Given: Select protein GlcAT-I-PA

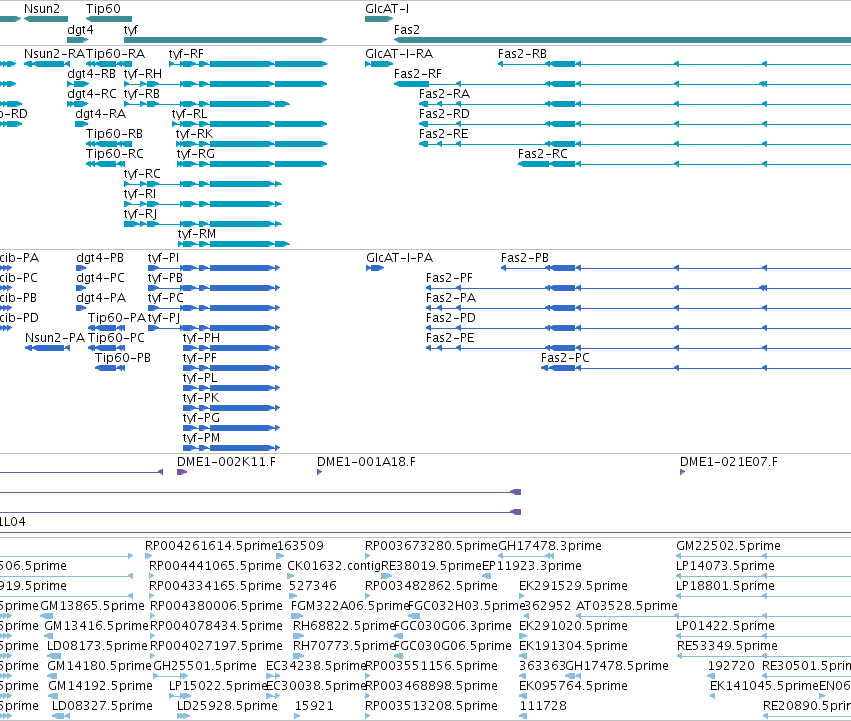Looking at the screenshot, I should tap(399, 258).
